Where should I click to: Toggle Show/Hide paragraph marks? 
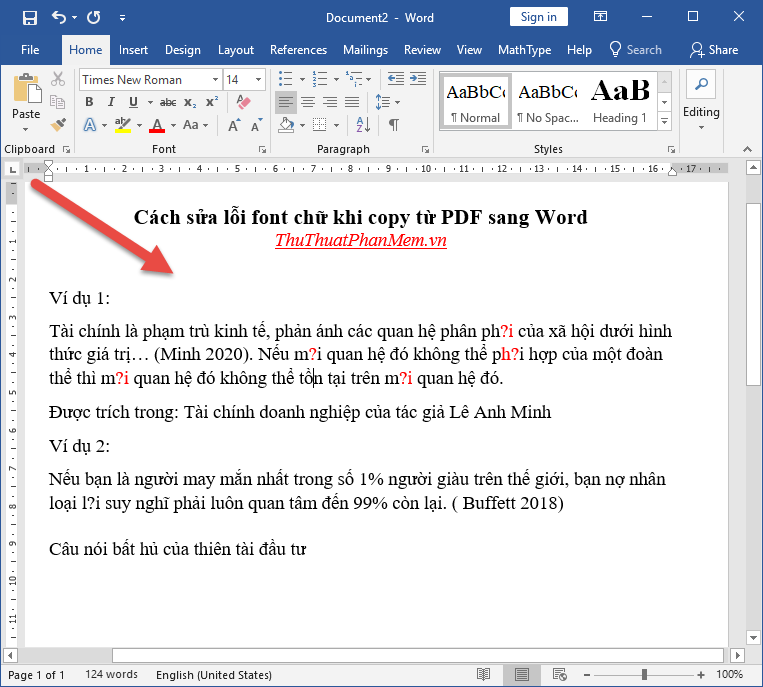[394, 125]
